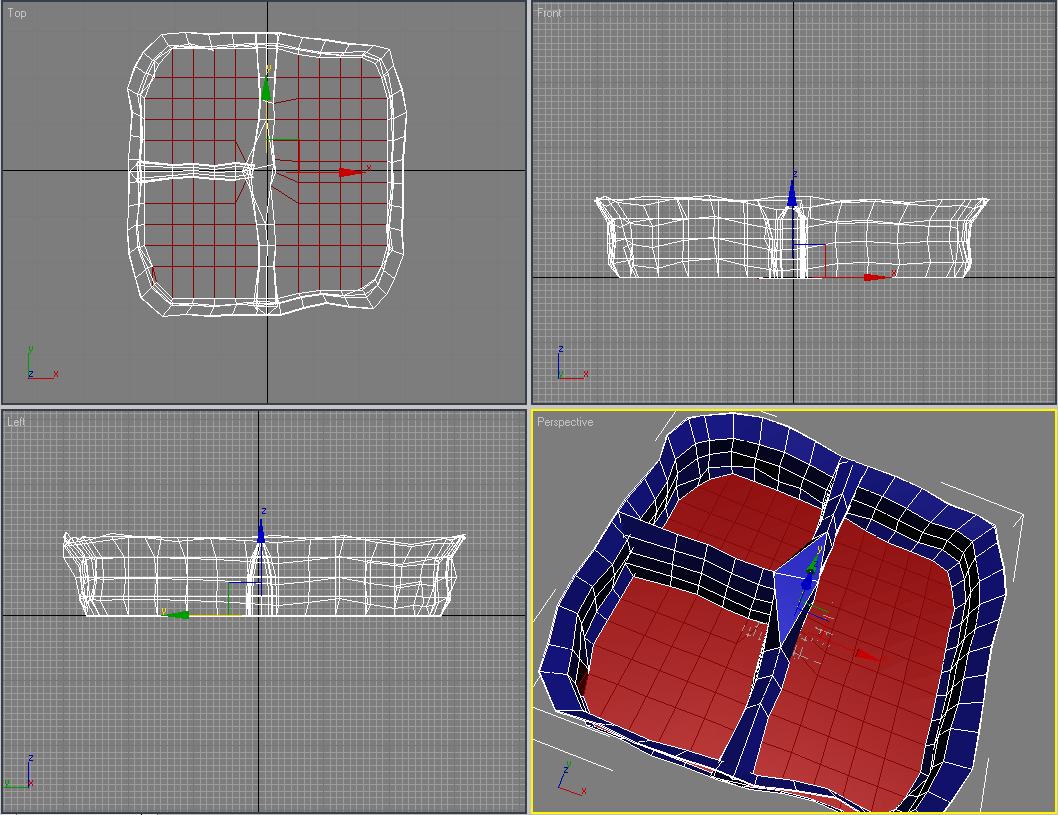
Task: Click the red X-axis gizmo arrow in Perspective
Action: [x=868, y=657]
